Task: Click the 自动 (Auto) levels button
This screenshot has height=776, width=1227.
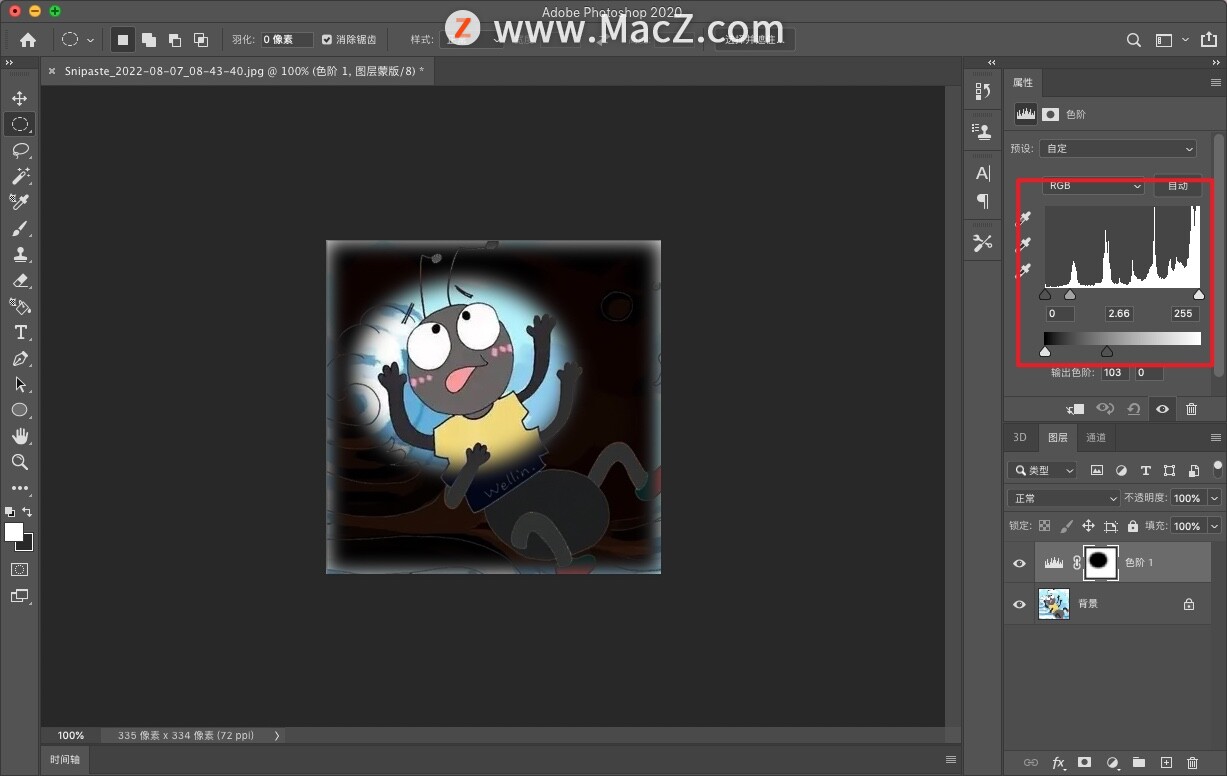Action: click(1178, 186)
